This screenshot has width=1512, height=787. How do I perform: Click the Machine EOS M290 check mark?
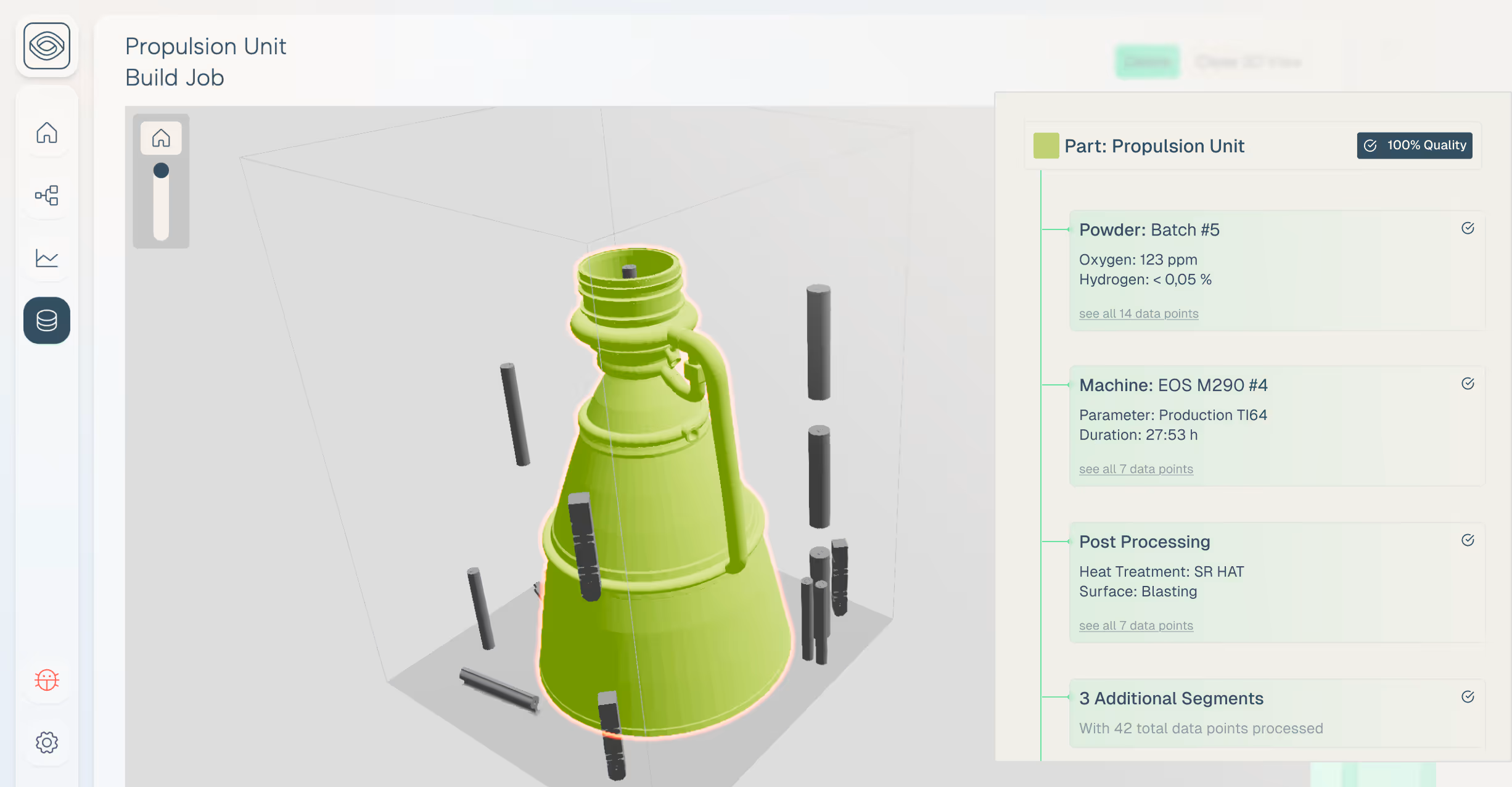click(1468, 384)
